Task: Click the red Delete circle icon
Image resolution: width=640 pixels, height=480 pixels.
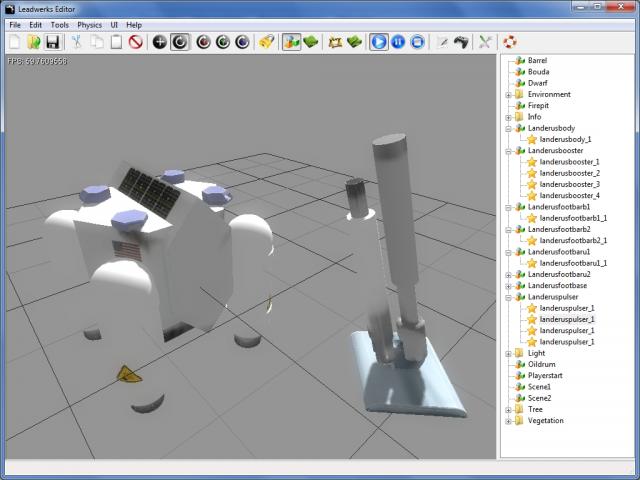Action: point(135,42)
